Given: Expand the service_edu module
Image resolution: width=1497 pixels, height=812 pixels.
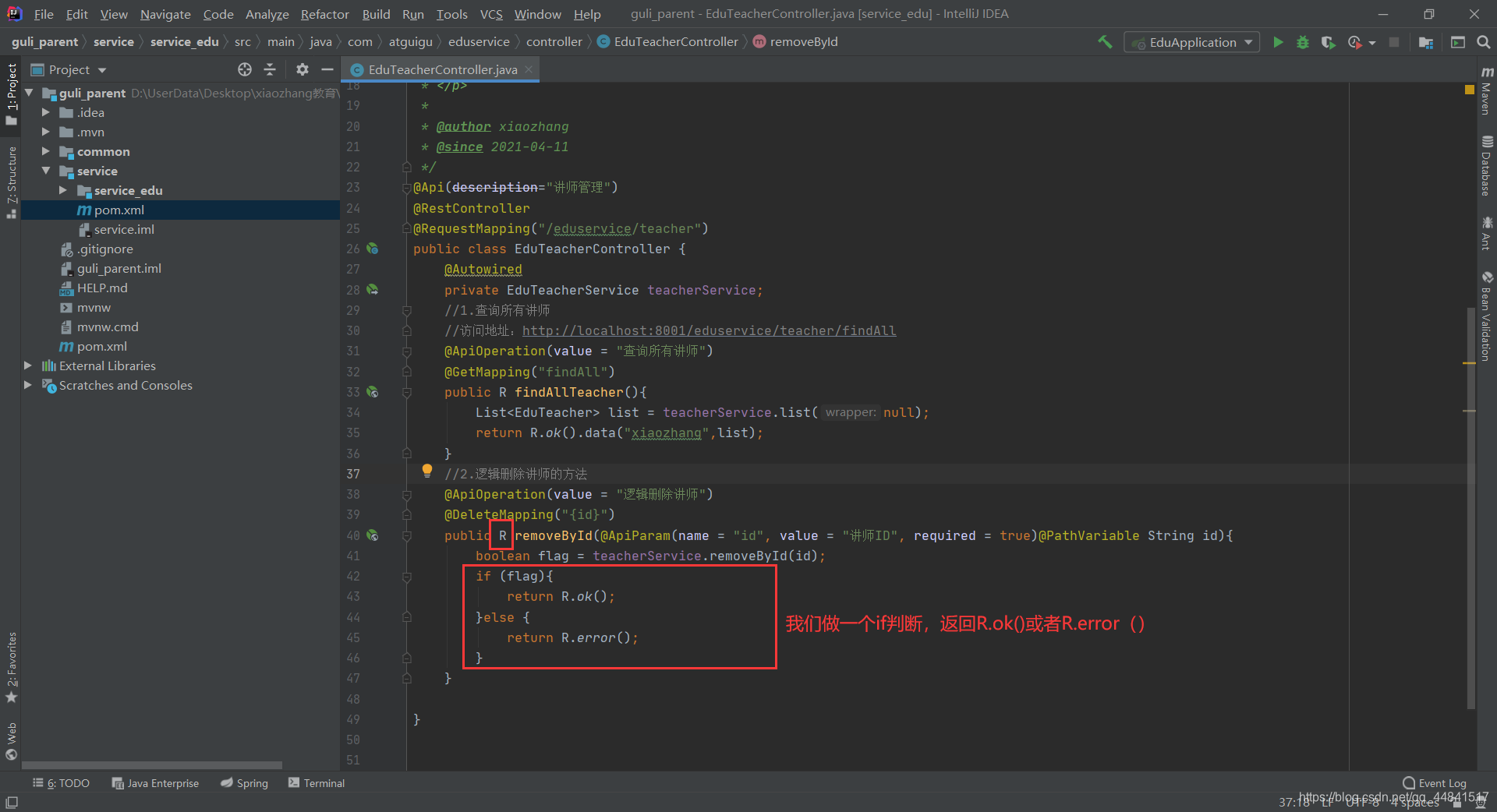Looking at the screenshot, I should click(x=63, y=190).
